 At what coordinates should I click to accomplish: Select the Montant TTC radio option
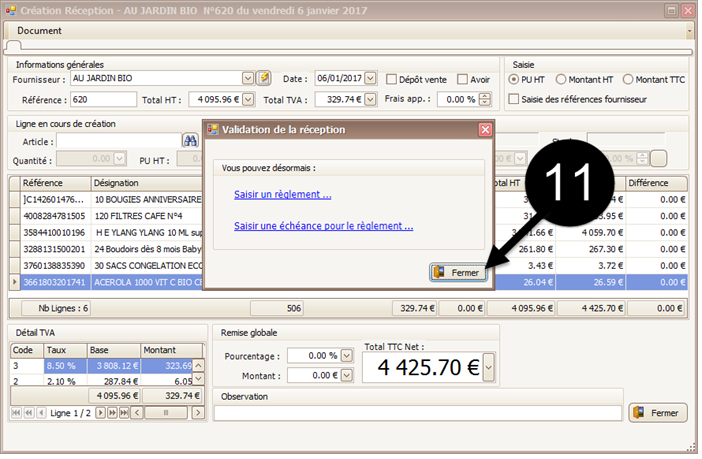tap(628, 79)
